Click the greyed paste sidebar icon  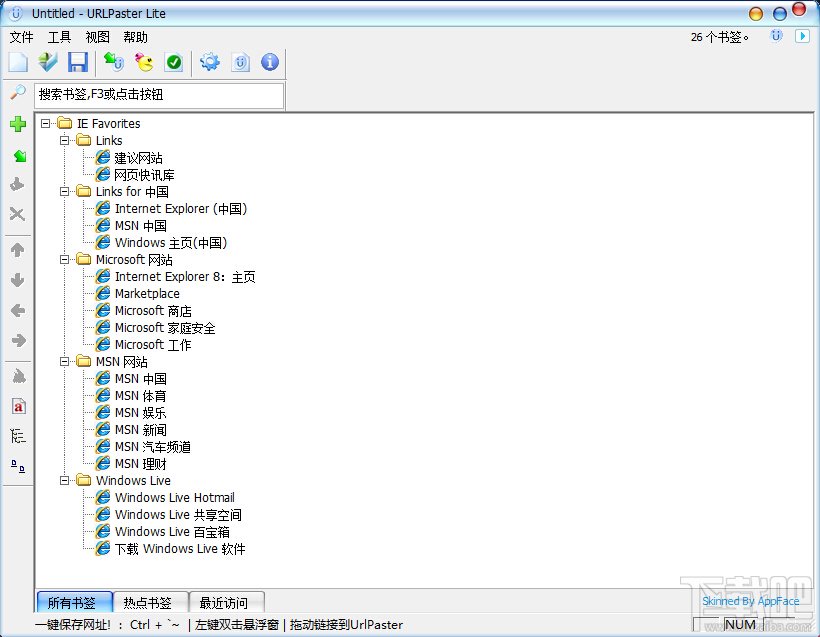[17, 184]
